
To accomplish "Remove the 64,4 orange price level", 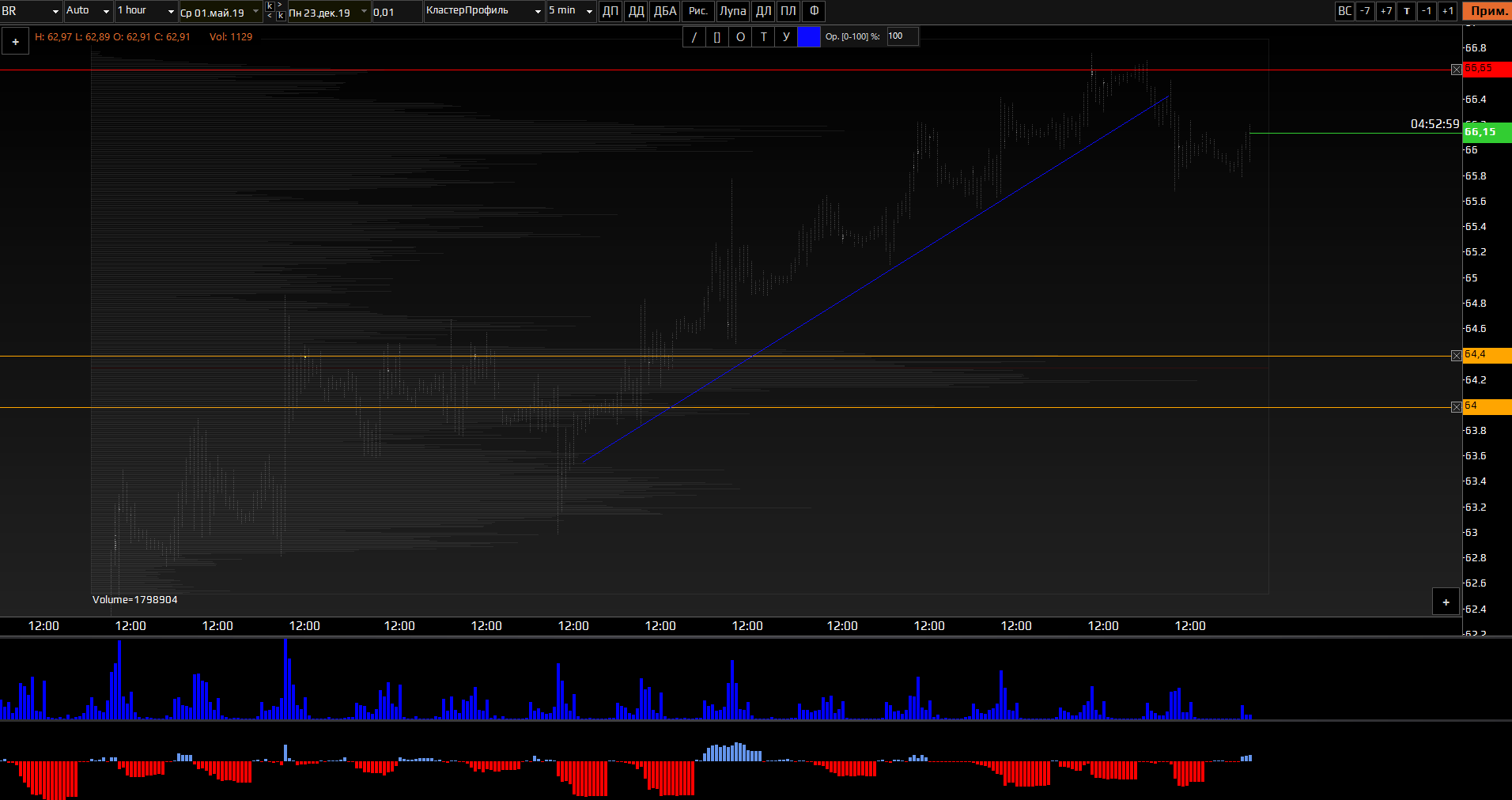I will [1456, 356].
